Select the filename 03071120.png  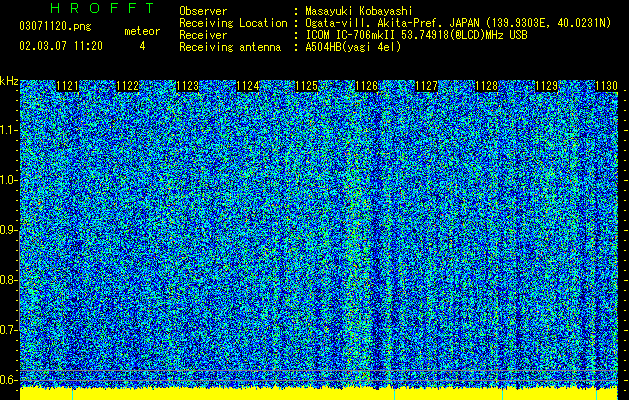(x=55, y=26)
